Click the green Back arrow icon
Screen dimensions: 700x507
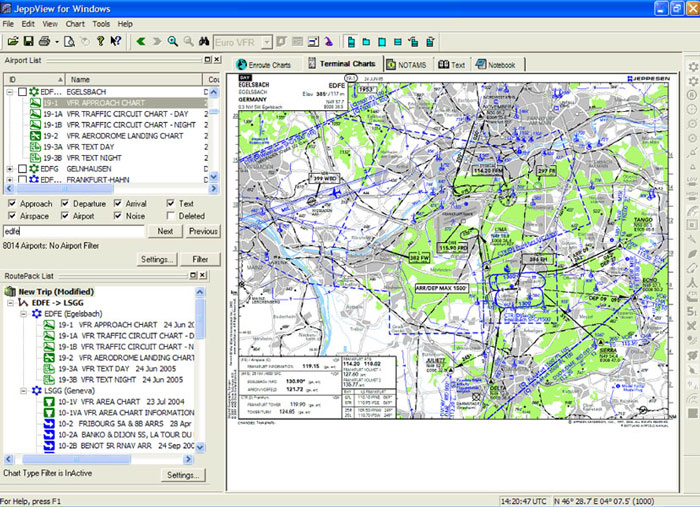pyautogui.click(x=141, y=42)
